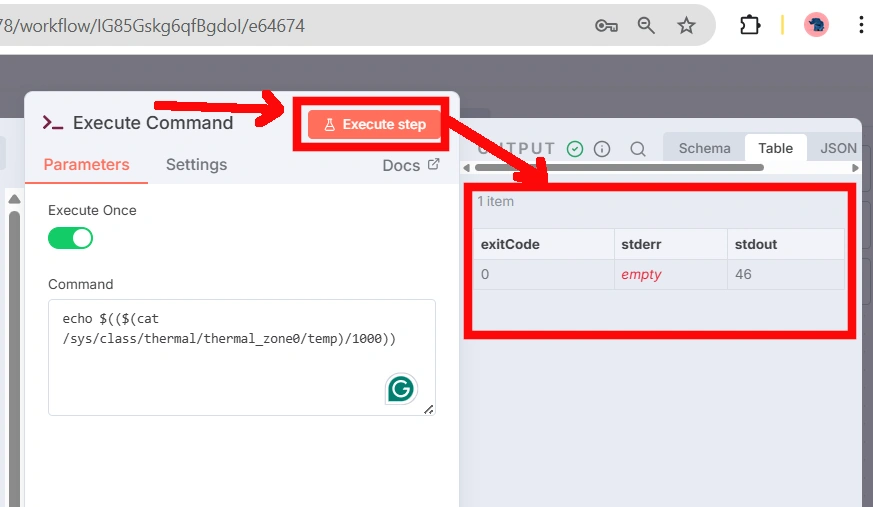This screenshot has width=873, height=507.
Task: Click the output panel horizontal scrollbar
Action: pos(620,168)
